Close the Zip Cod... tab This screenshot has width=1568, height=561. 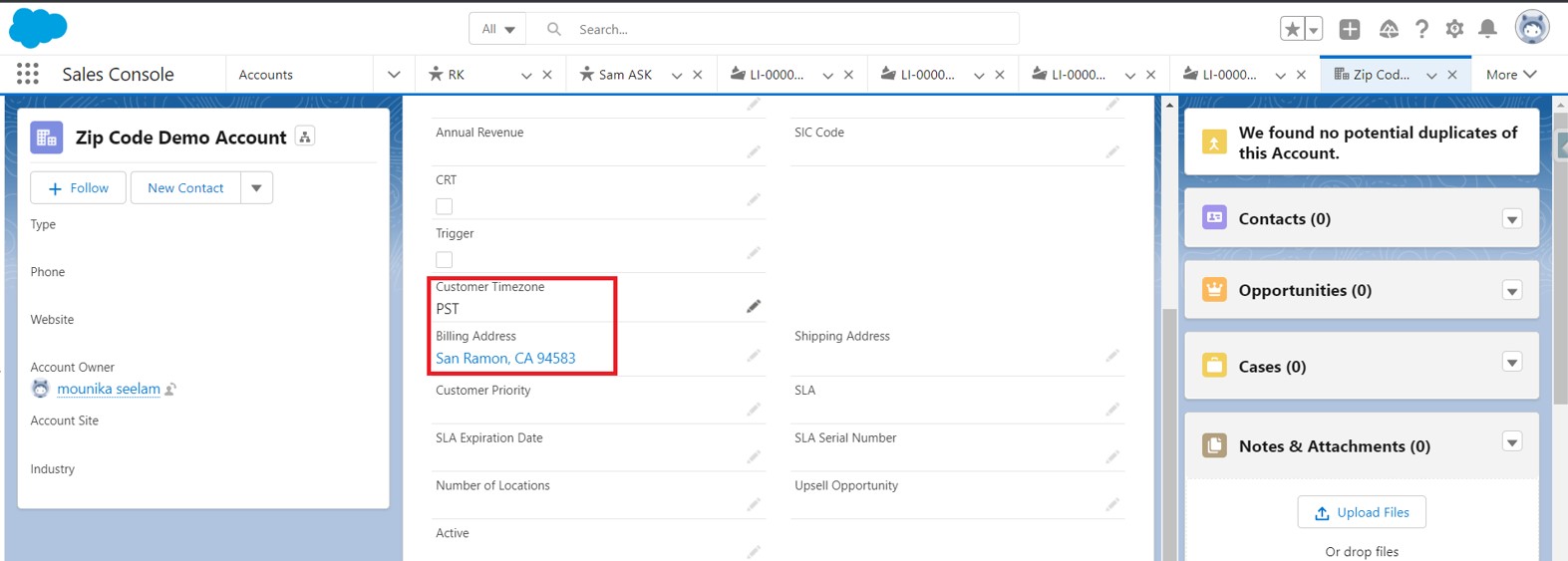1452,75
